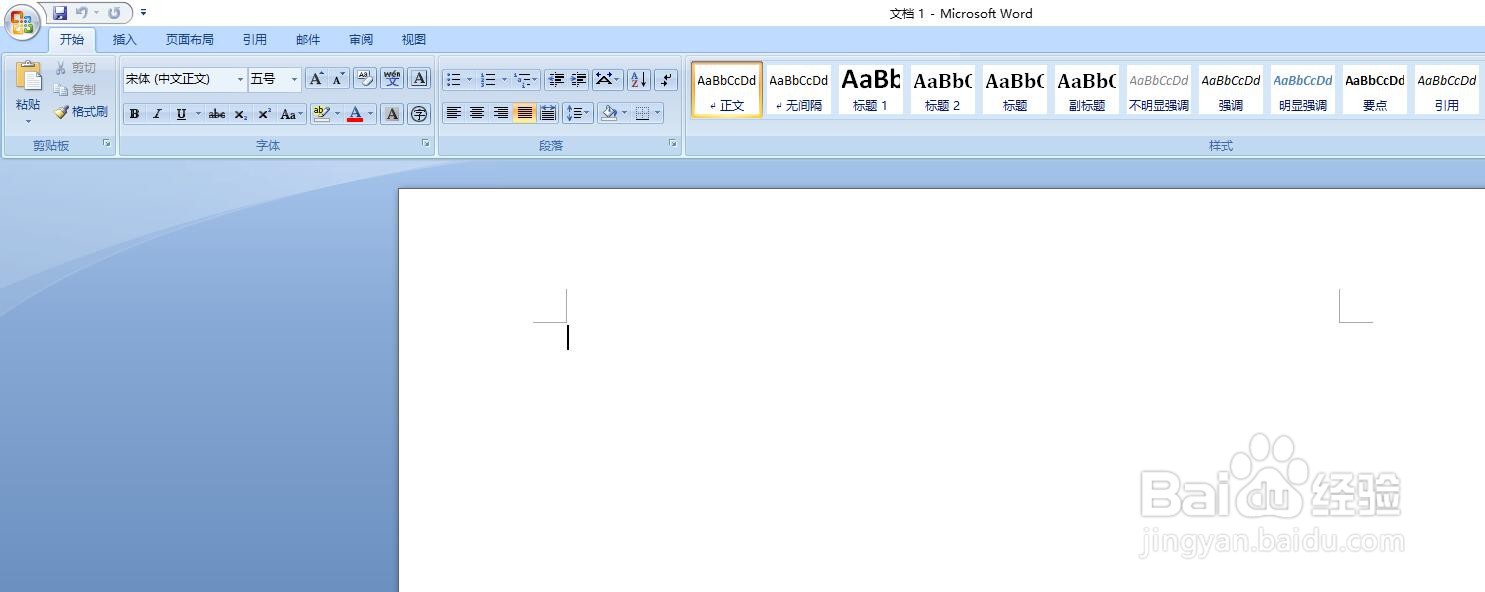Open the Clipboard (剪贴板) pane launcher
Image resolution: width=1485 pixels, height=592 pixels.
tap(107, 144)
